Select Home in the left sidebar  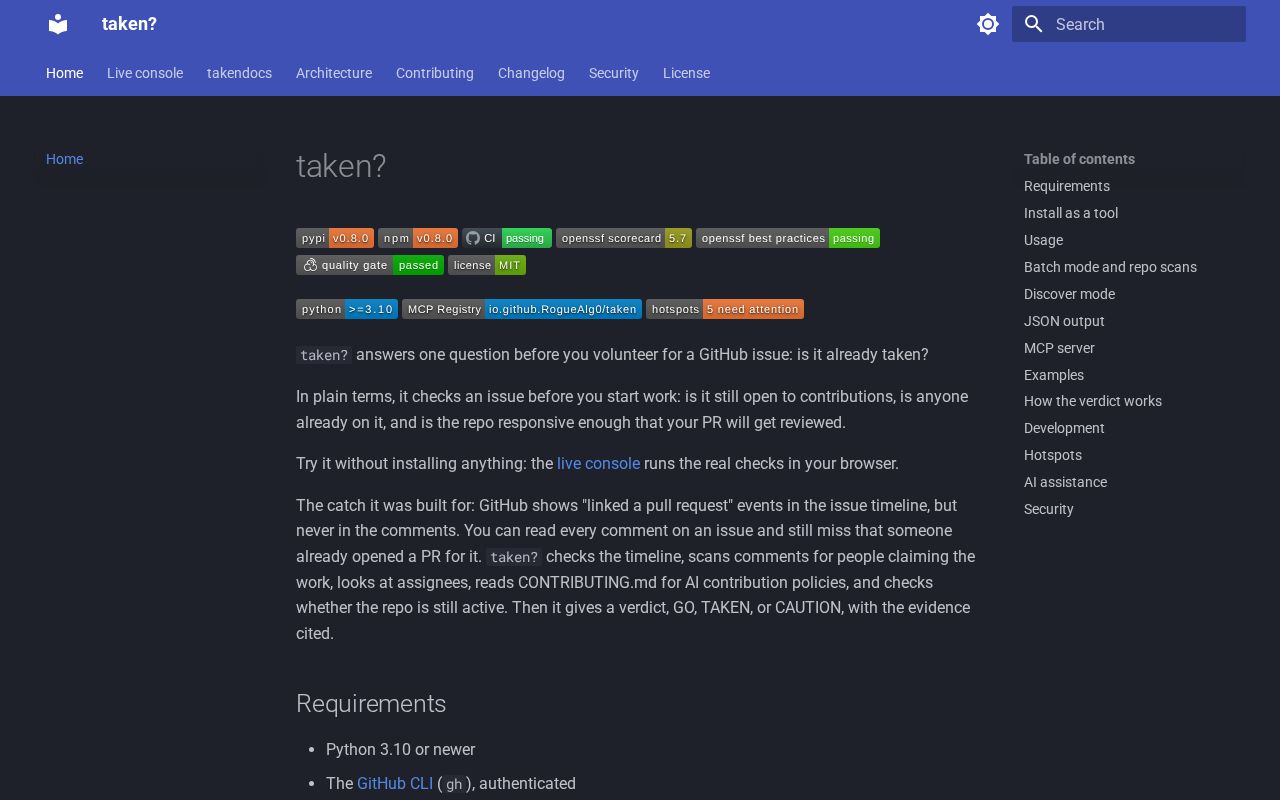(64, 159)
